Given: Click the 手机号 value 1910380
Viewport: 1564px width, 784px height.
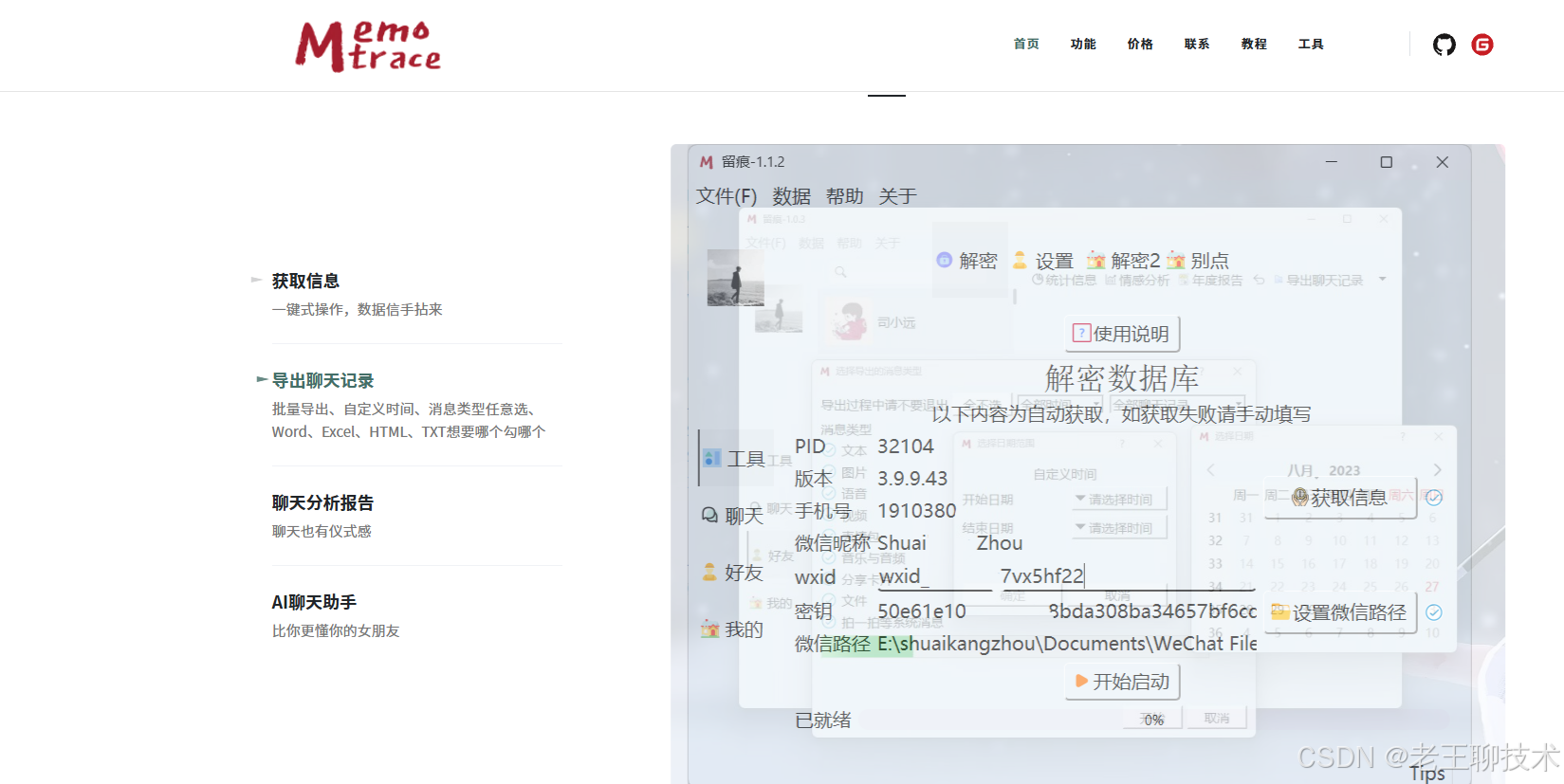Looking at the screenshot, I should pos(917,511).
